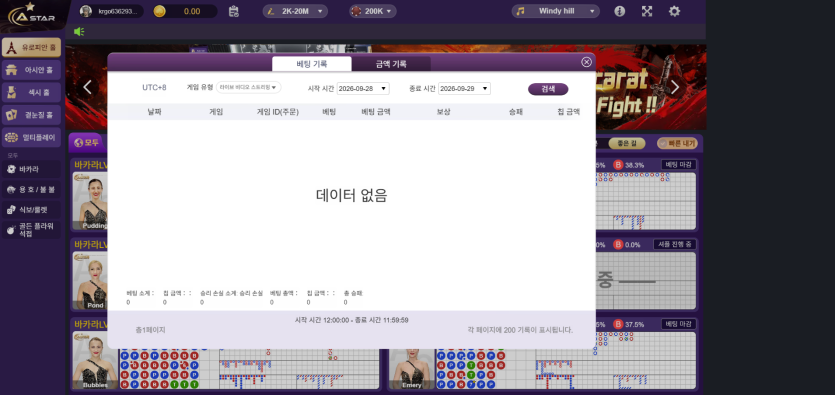Click the 37.5% banker percentage badge
This screenshot has width=835, height=395.
click(629, 324)
